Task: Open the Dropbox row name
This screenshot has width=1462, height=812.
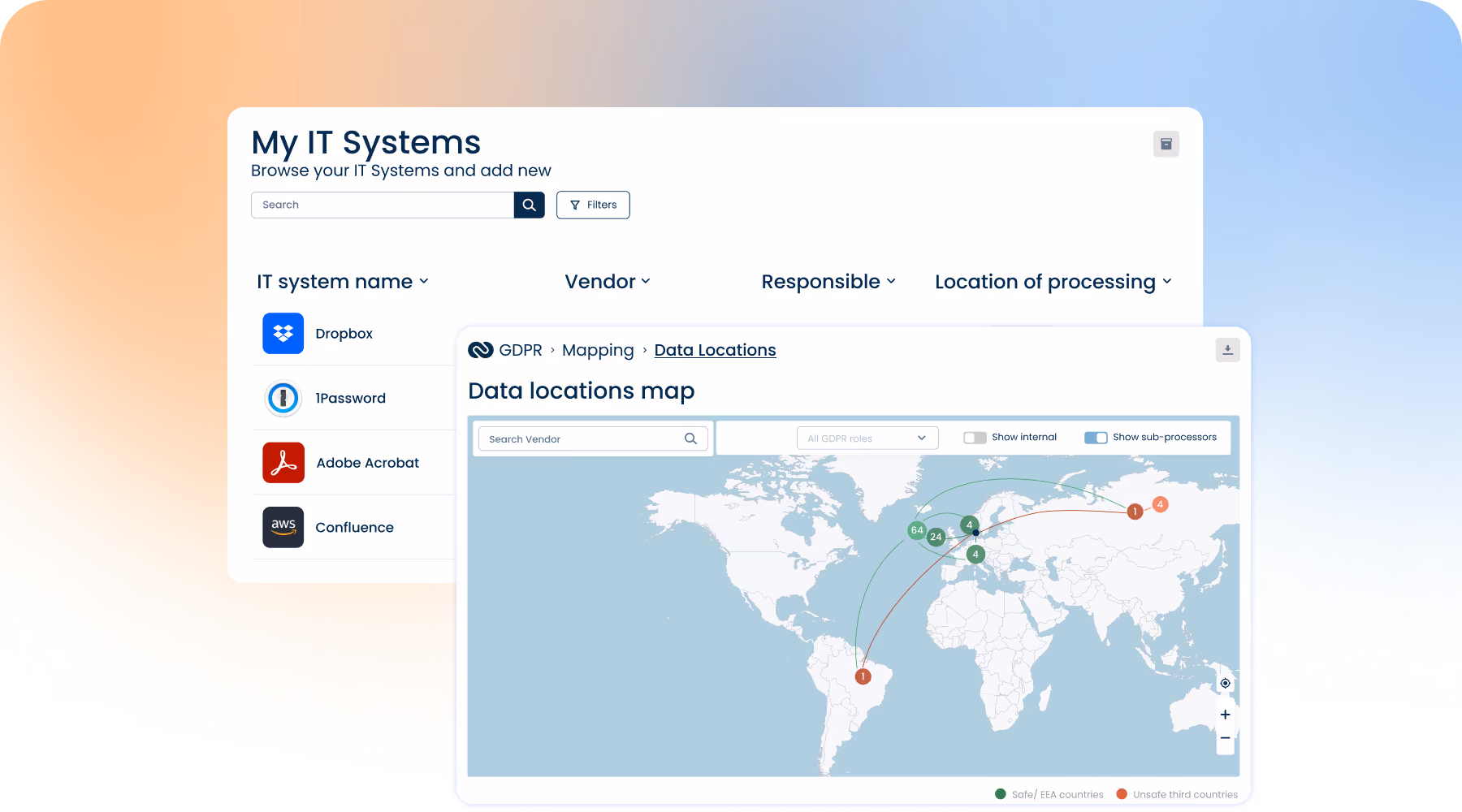Action: click(344, 334)
